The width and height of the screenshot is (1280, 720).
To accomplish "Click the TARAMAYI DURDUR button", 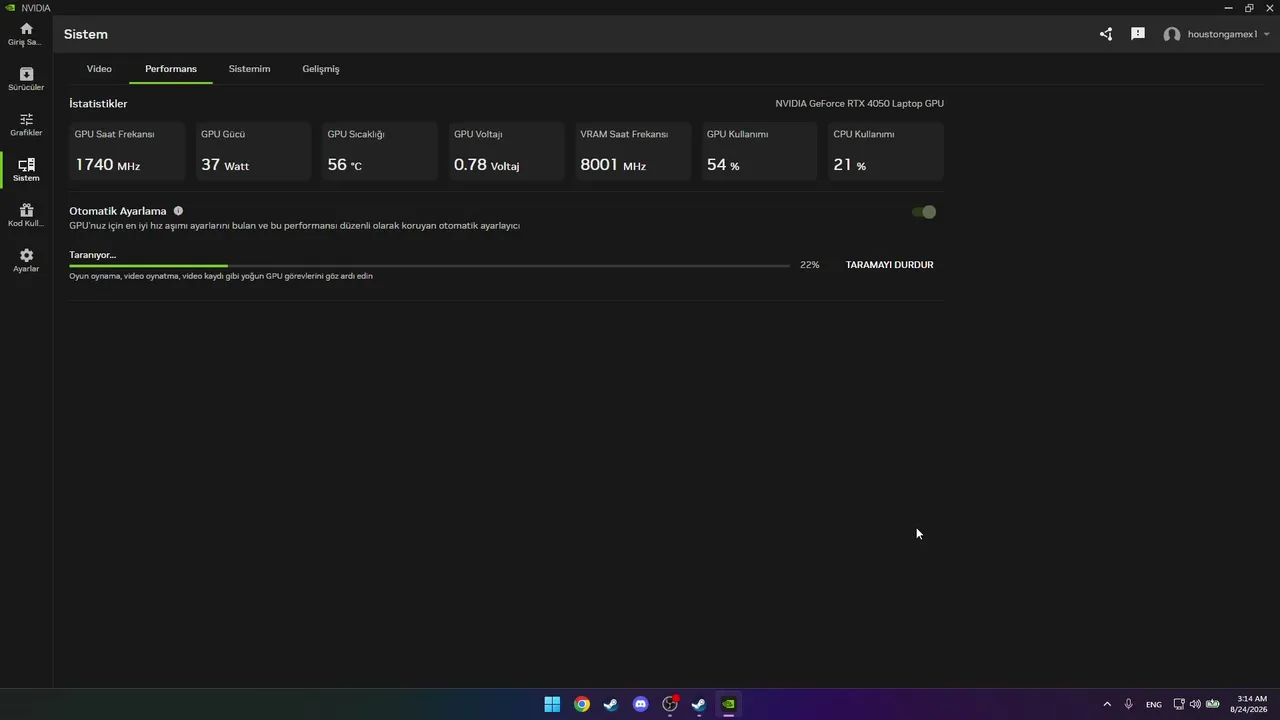I will pos(890,265).
